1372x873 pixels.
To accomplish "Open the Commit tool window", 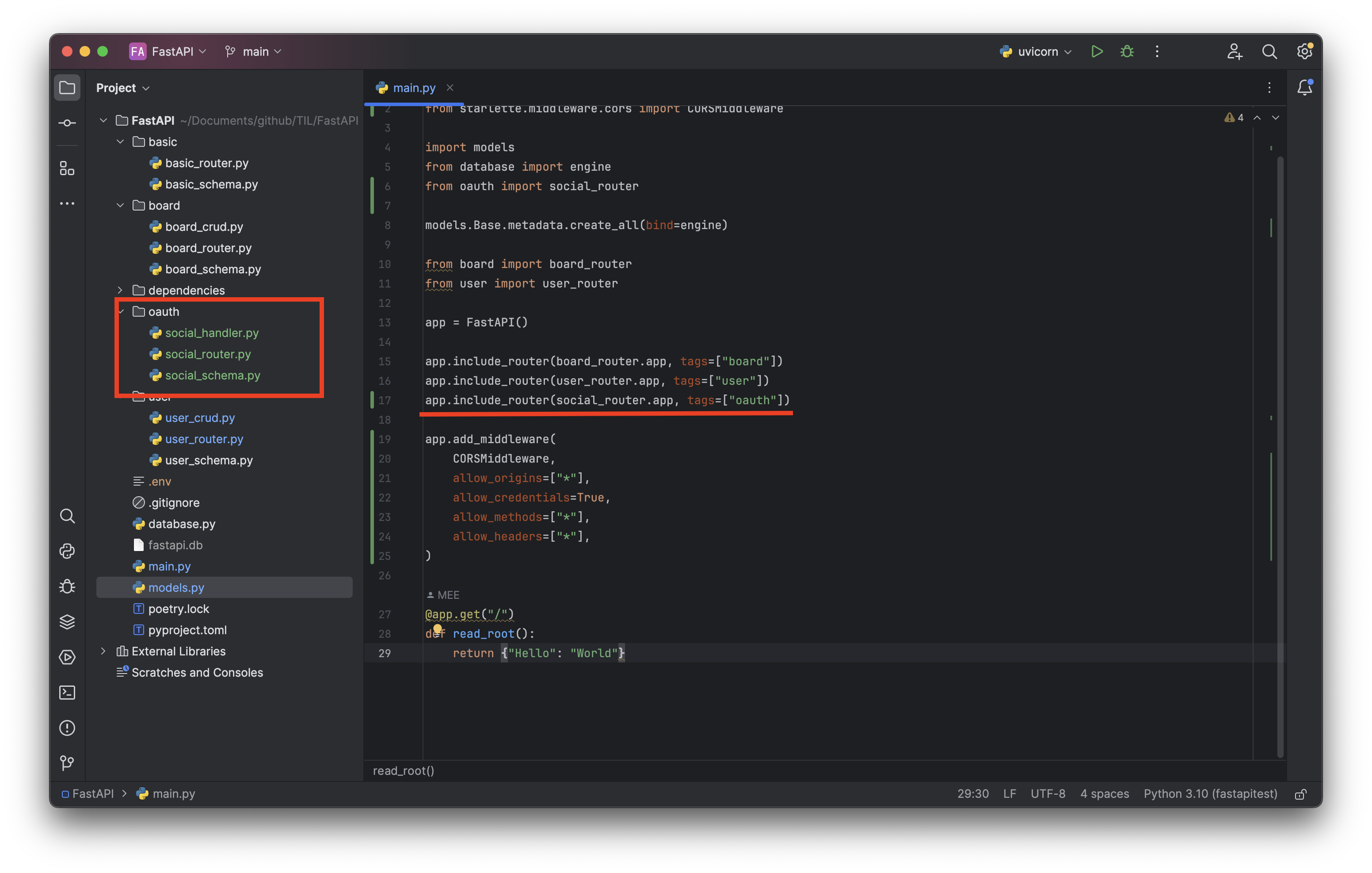I will coord(67,123).
